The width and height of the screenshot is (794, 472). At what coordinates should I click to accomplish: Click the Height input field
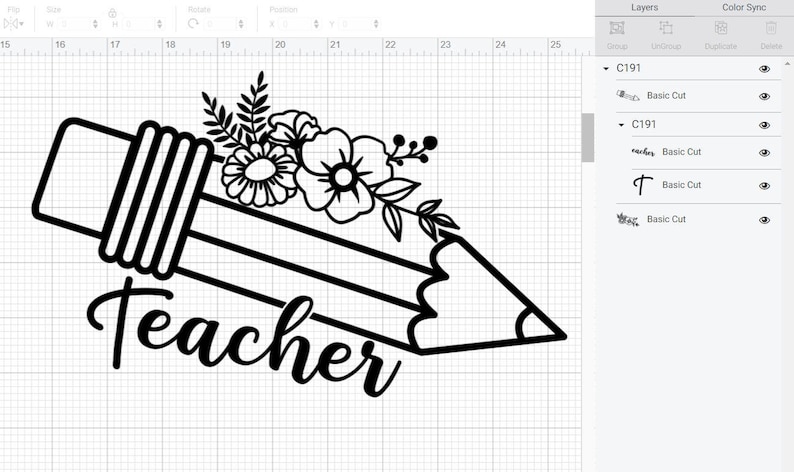point(138,24)
